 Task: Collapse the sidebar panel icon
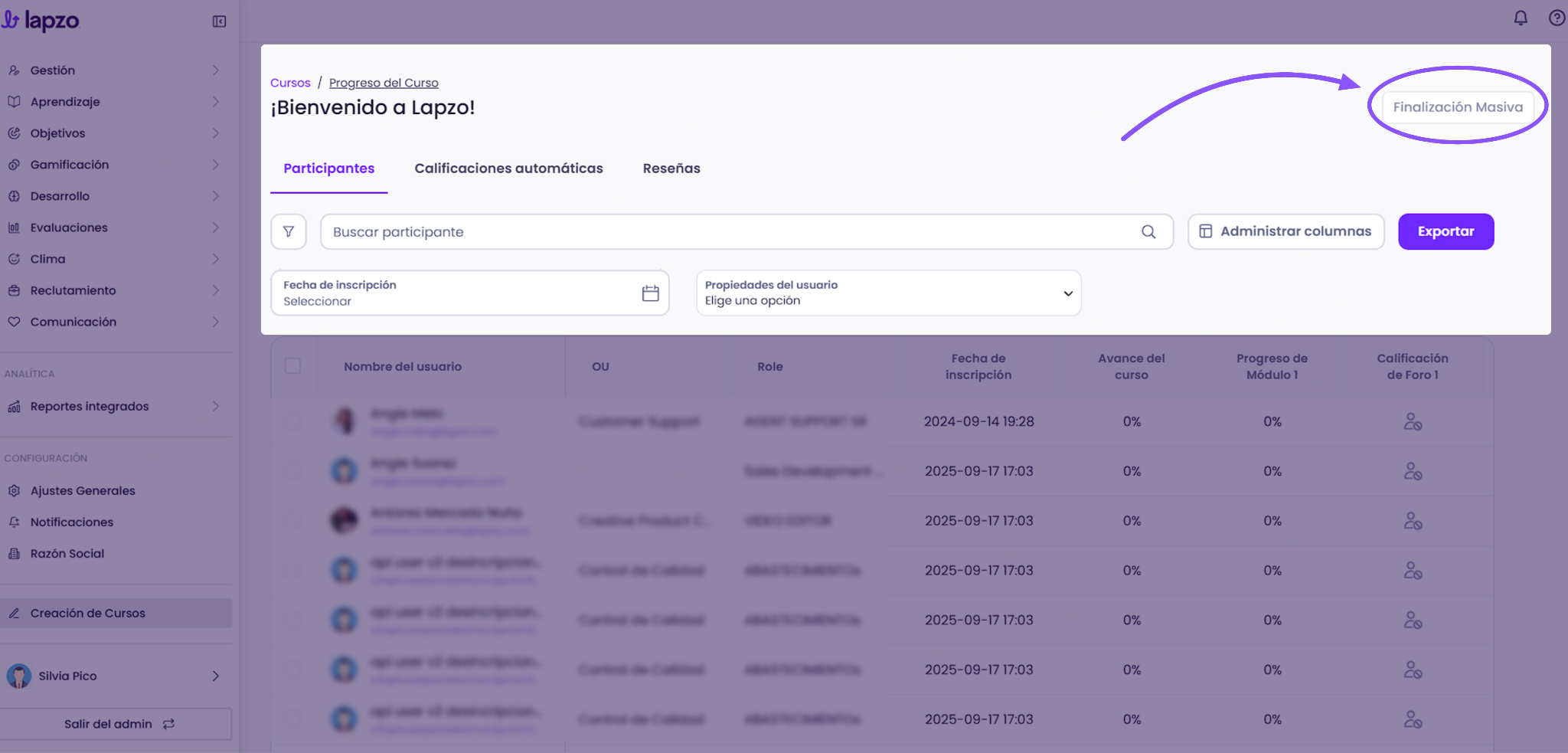(x=219, y=21)
